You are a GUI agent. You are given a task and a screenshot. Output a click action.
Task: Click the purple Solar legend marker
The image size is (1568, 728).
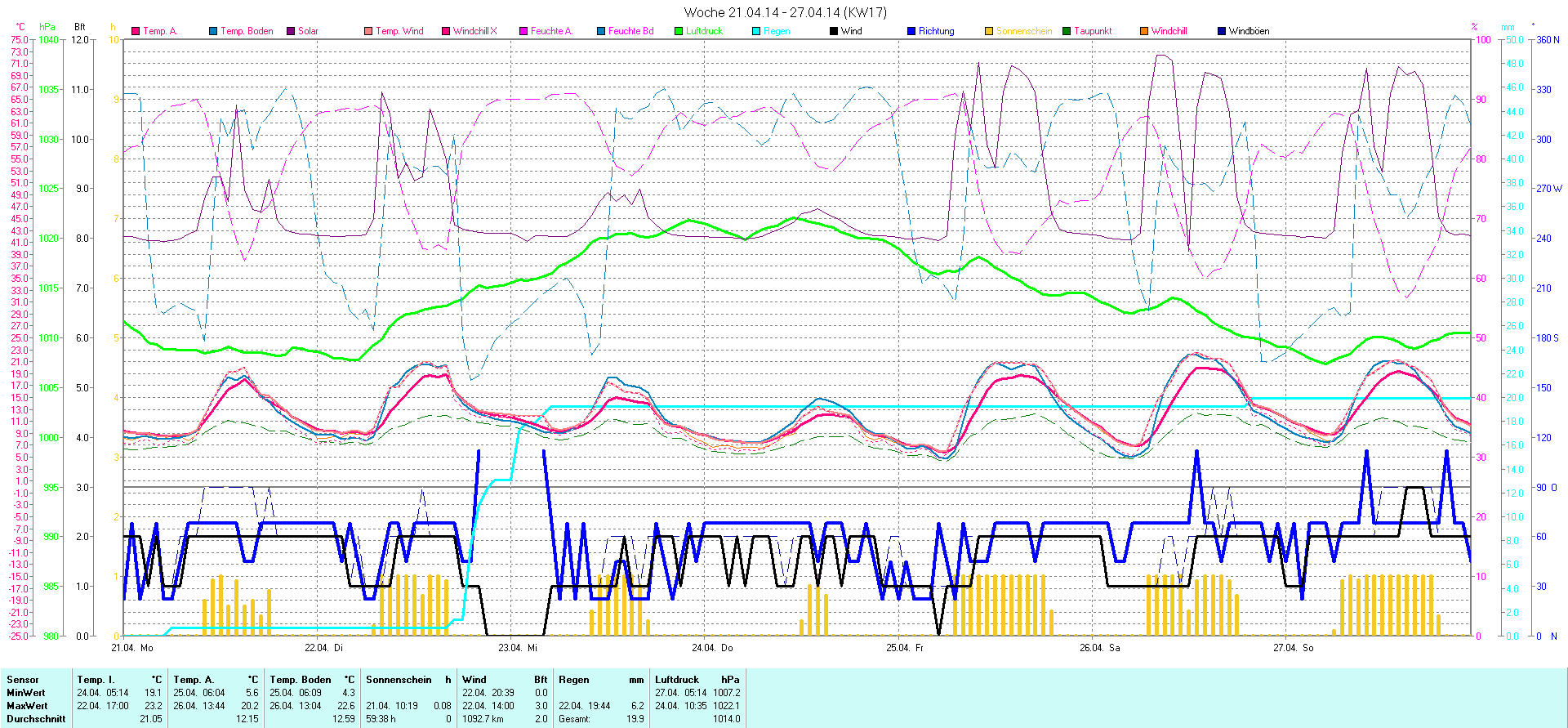pyautogui.click(x=291, y=31)
